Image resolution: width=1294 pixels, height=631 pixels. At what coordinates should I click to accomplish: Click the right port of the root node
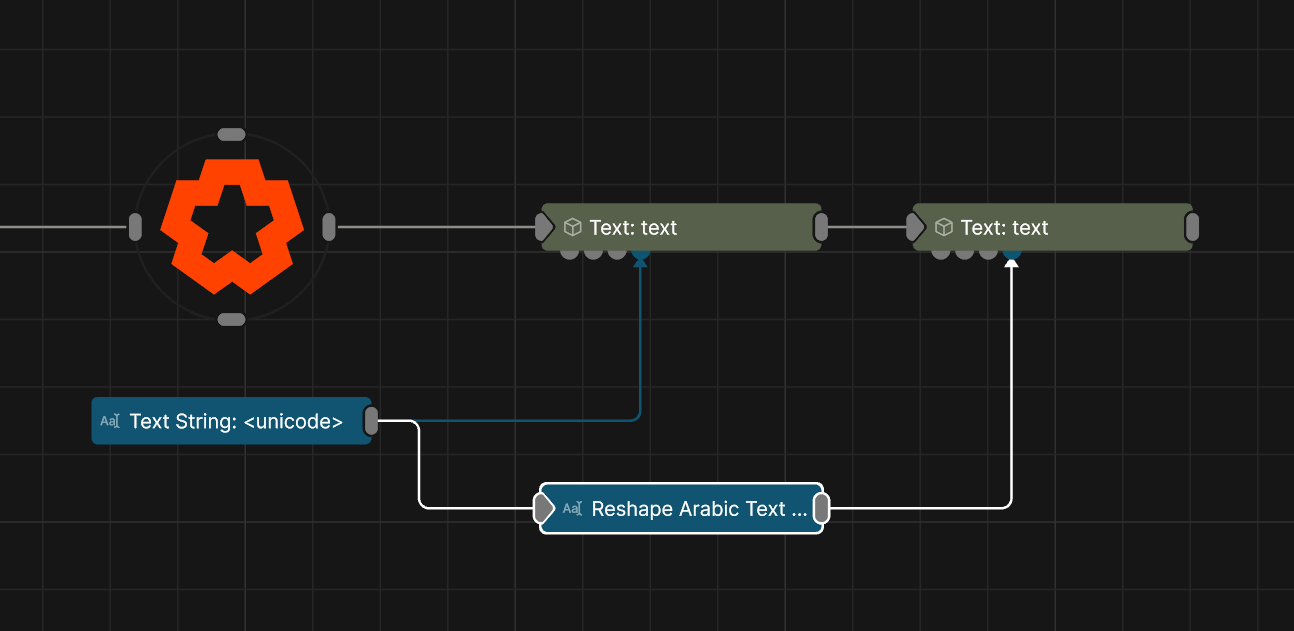(x=328, y=227)
